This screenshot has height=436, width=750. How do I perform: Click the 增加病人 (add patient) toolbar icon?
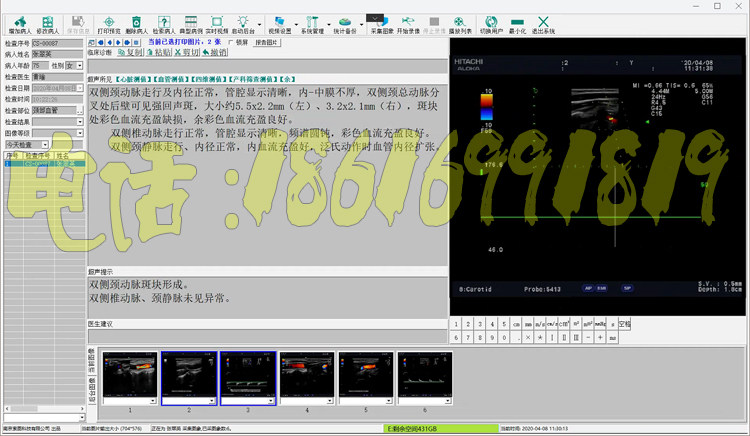point(20,25)
